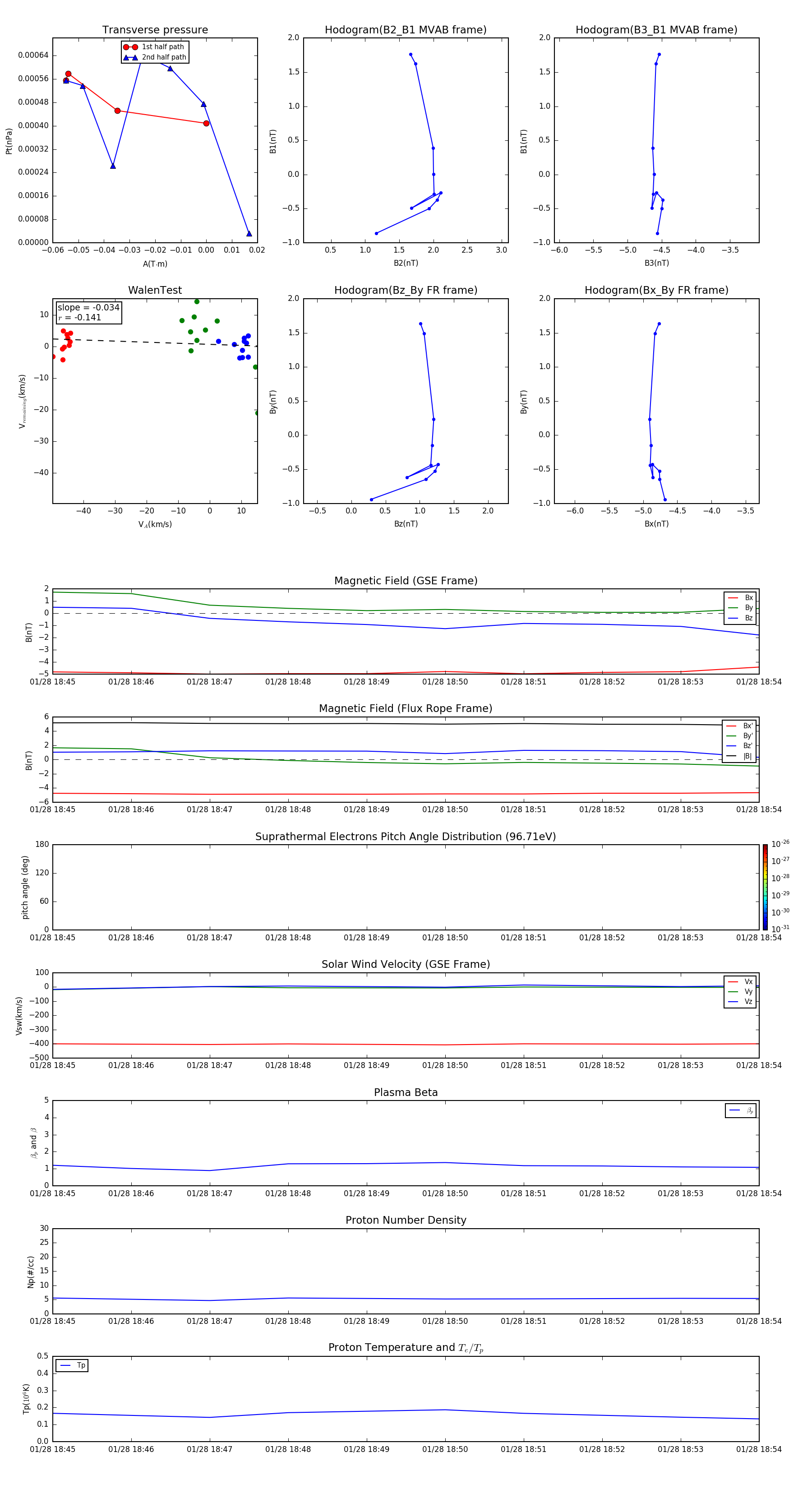Image resolution: width=812 pixels, height=1489 pixels.
Task: Click 'Hodogram(B2_B1 MVAB frame)' title
Action: pos(406,30)
